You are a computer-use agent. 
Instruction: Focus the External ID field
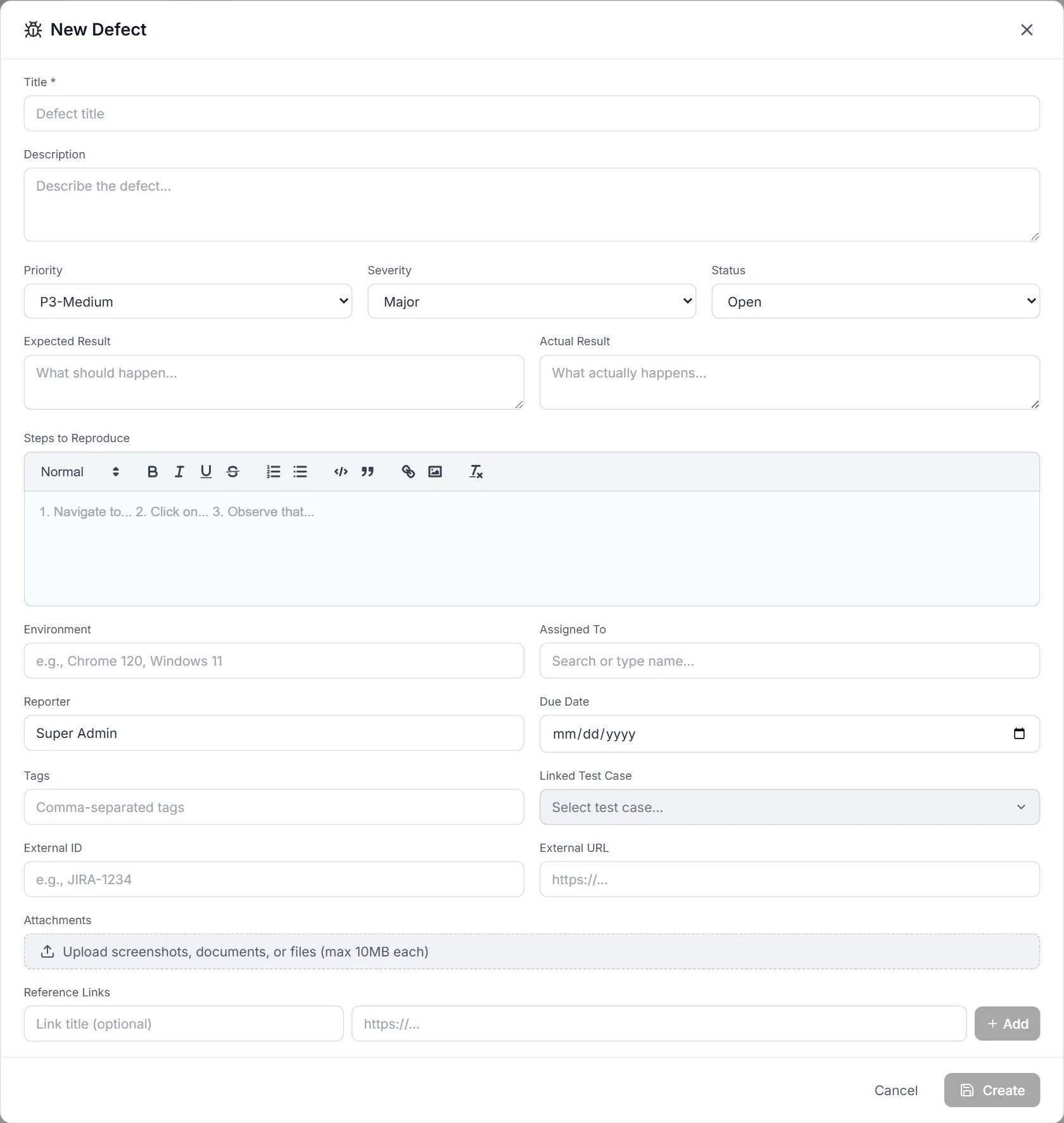click(x=274, y=879)
